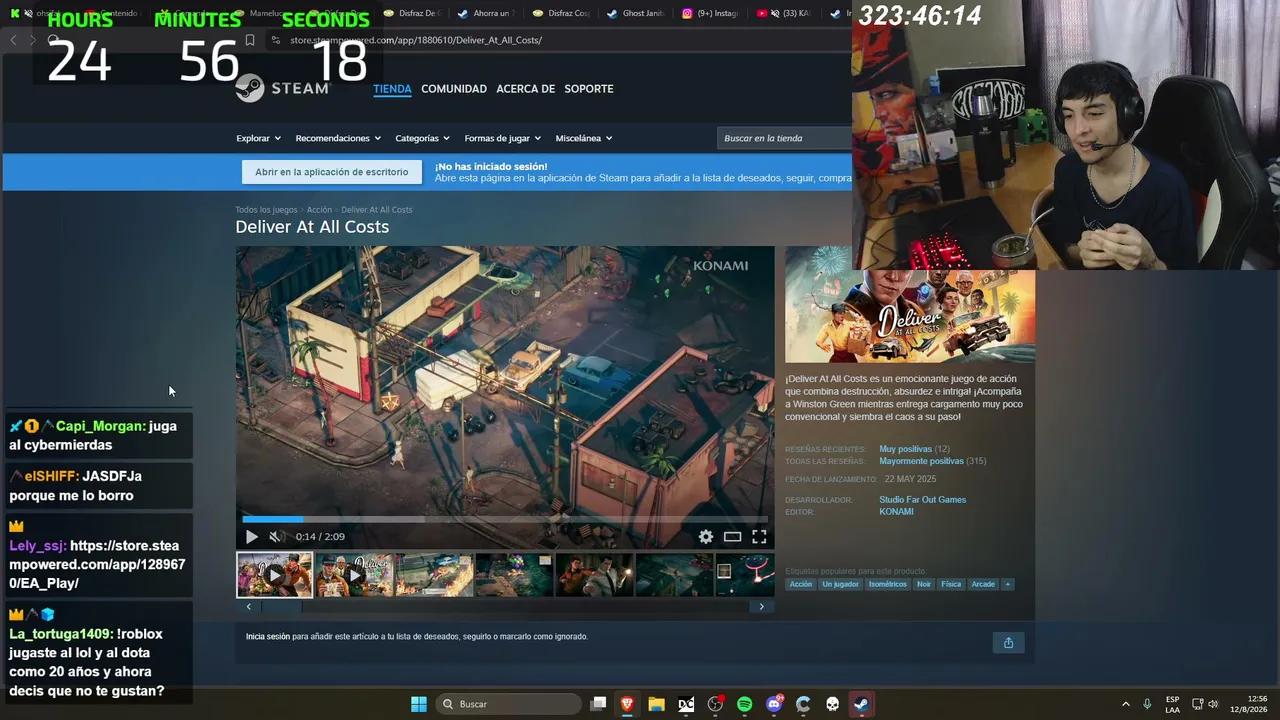Seek along the trailer progress bar
The width and height of the screenshot is (1280, 720).
(505, 519)
